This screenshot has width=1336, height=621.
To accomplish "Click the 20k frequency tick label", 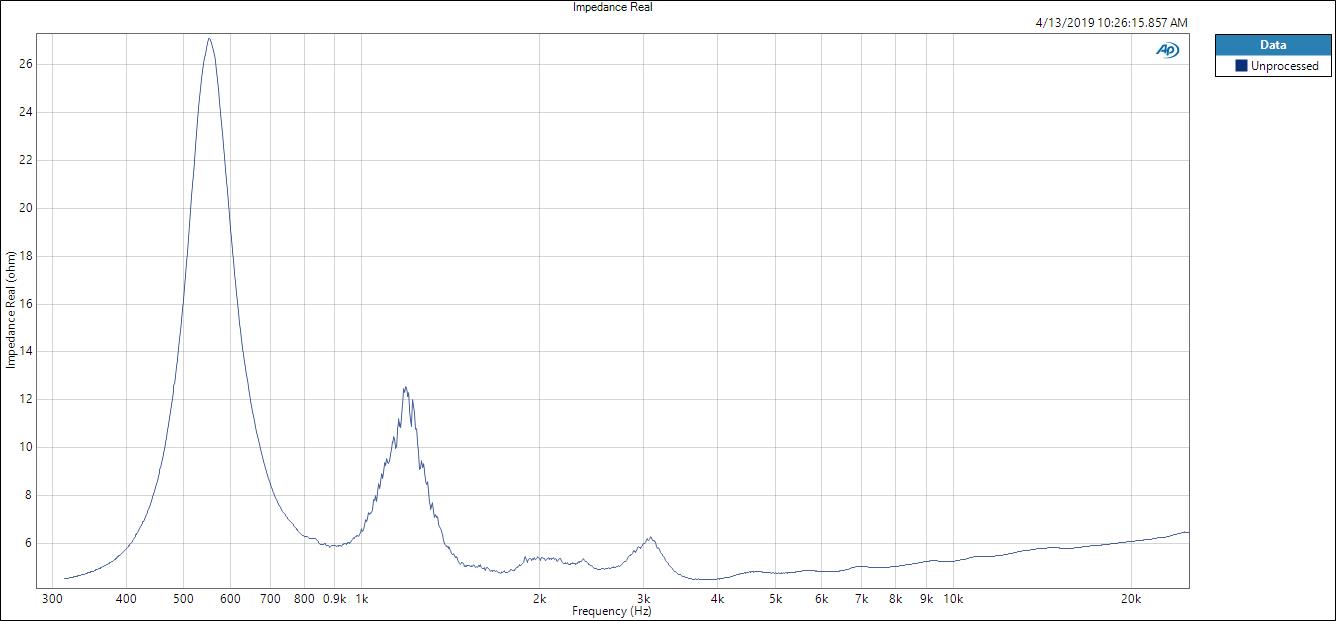I will click(1131, 599).
